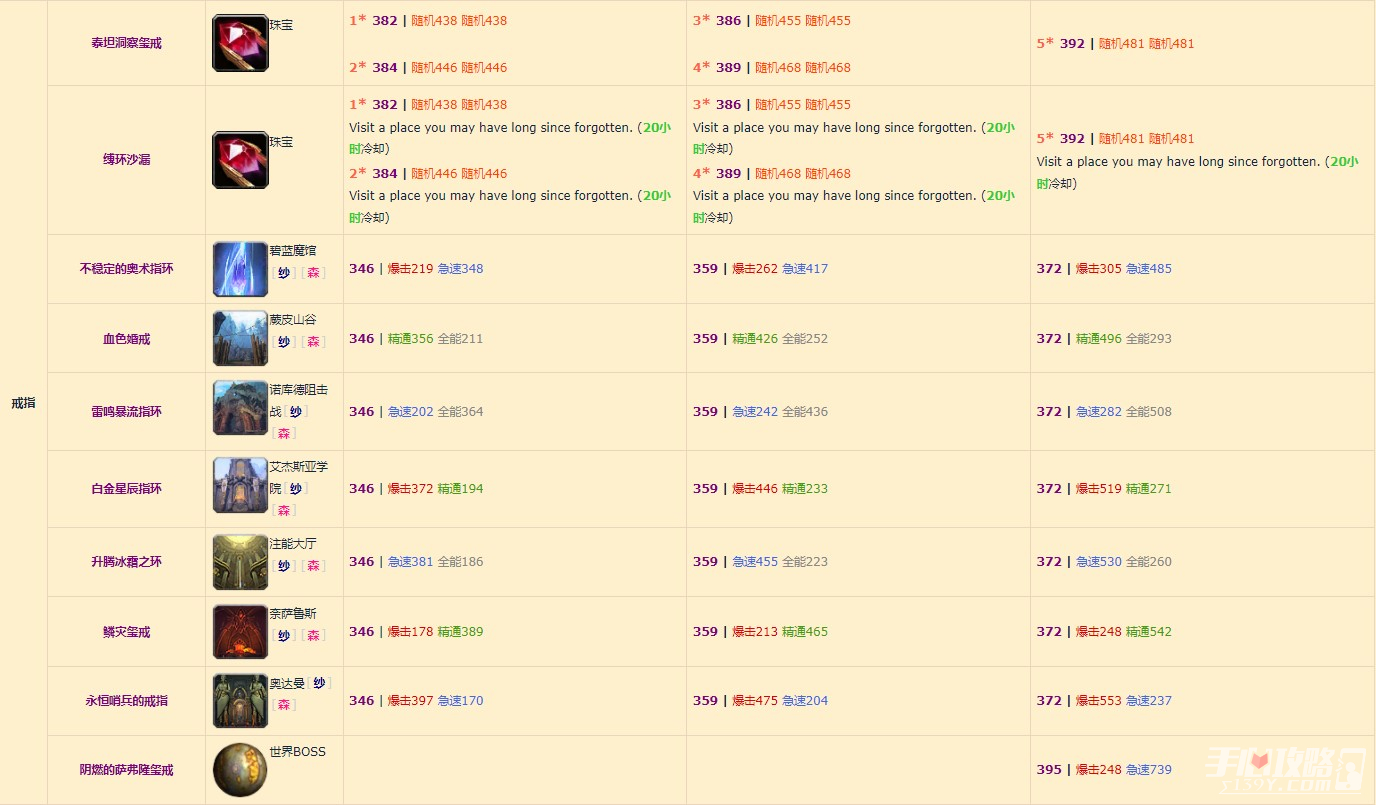Image resolution: width=1376 pixels, height=805 pixels.
Task: Open the 鳞灾玺戒 ring link
Action: [126, 631]
